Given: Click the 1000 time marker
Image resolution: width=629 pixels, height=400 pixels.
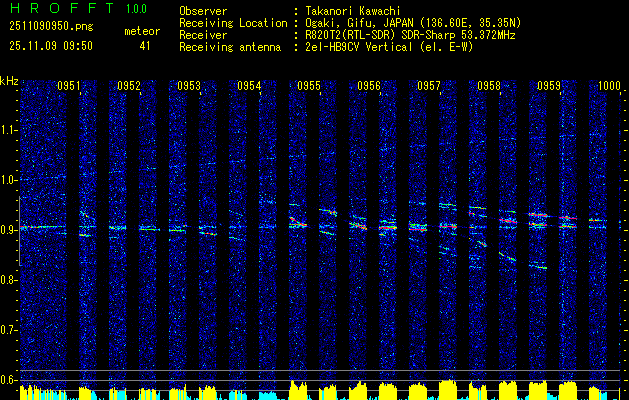Looking at the screenshot, I should tap(609, 86).
